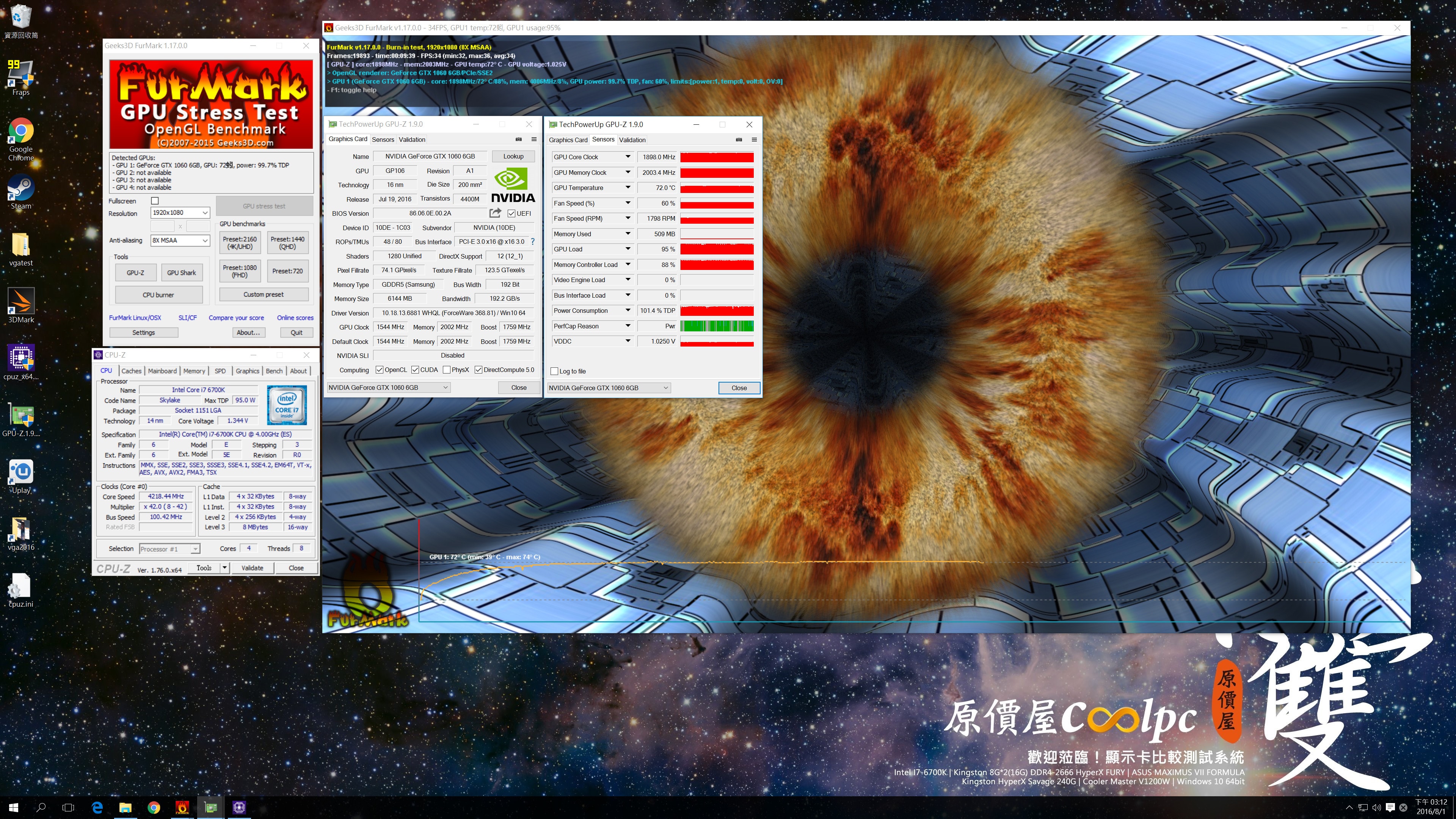Open Microsoft Edge from the taskbar
This screenshot has height=819, width=1456.
click(x=97, y=807)
